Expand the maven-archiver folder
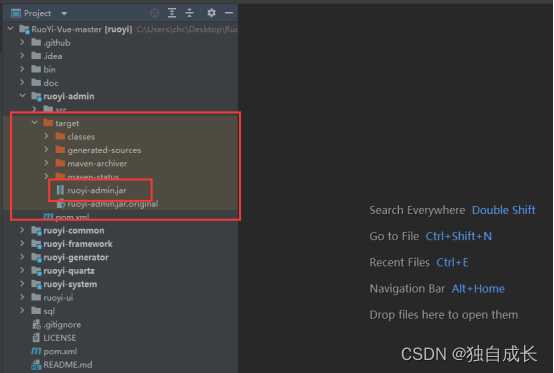This screenshot has width=554, height=373. coord(46,163)
